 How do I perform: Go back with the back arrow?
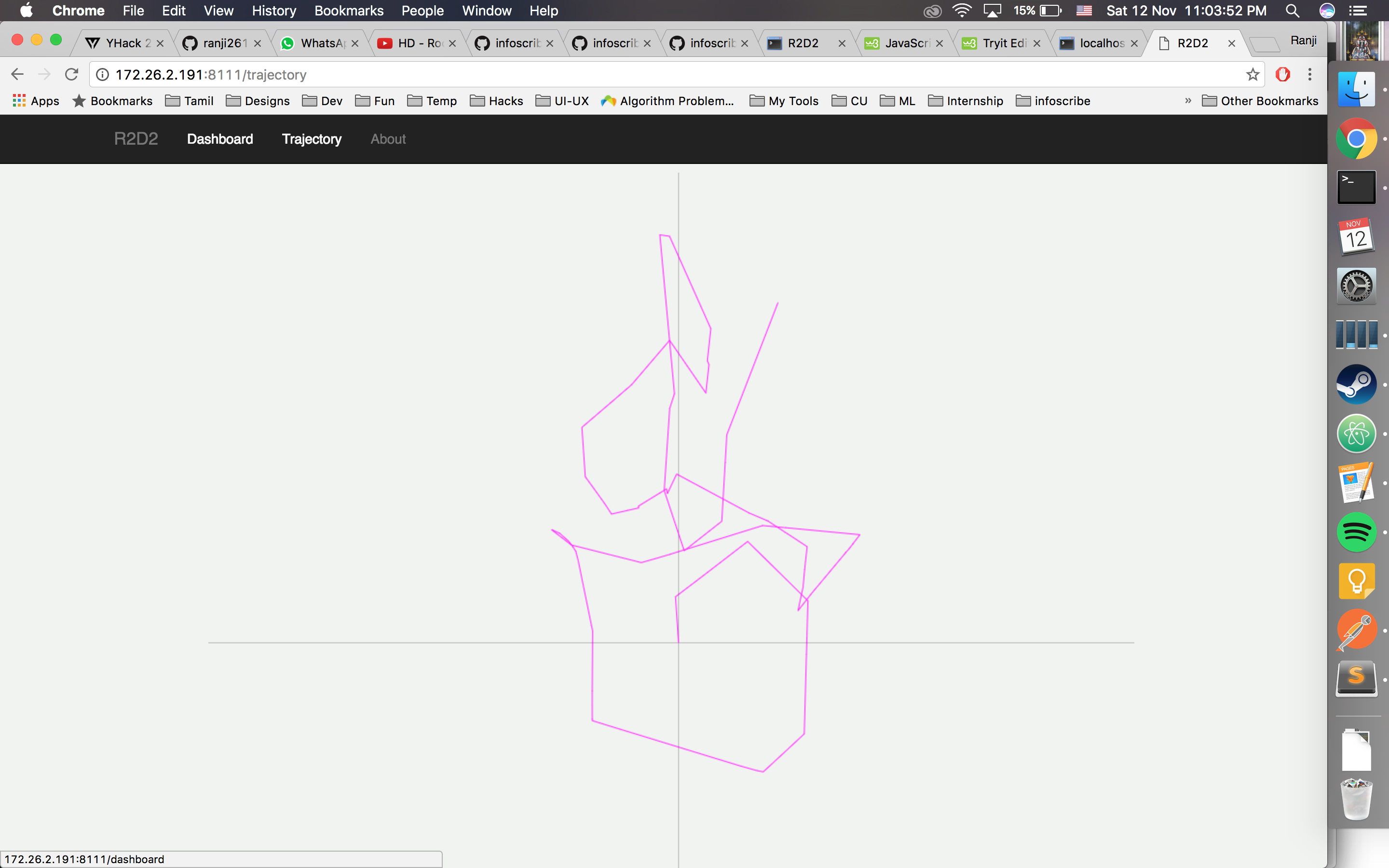click(17, 75)
